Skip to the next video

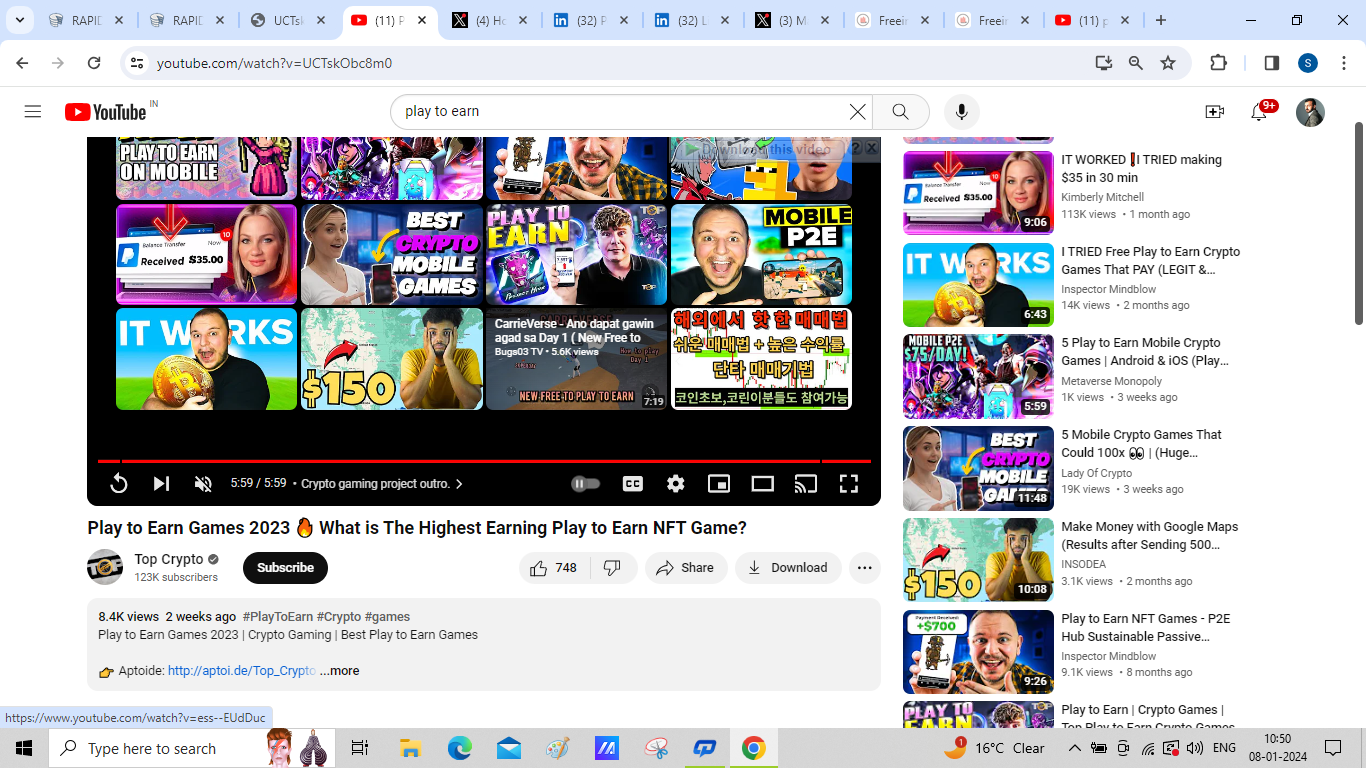click(161, 484)
